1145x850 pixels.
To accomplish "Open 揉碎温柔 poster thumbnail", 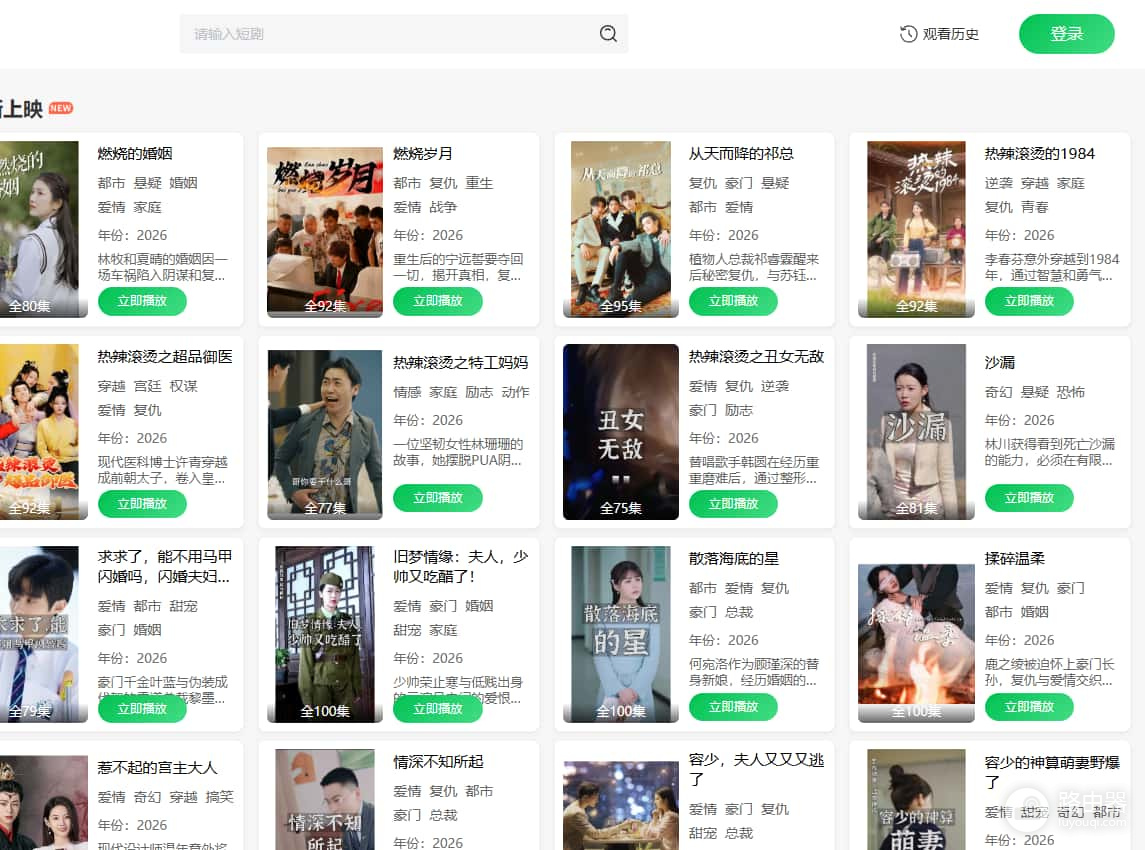I will tap(916, 643).
